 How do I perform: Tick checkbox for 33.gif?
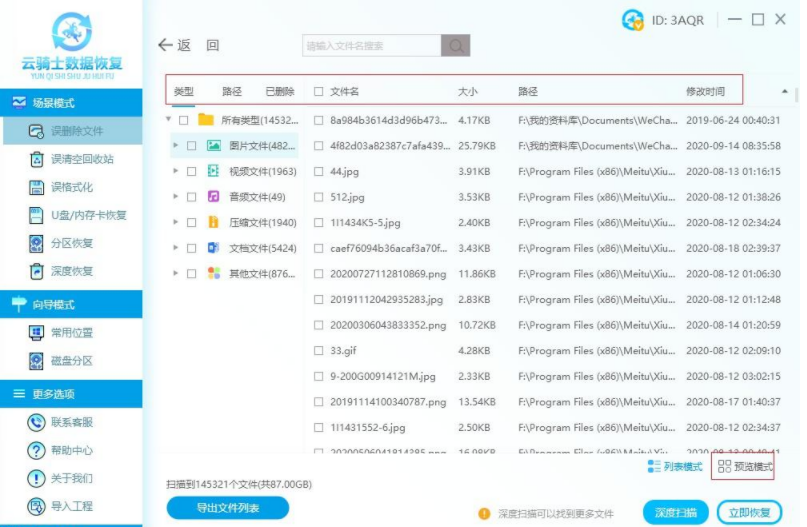(319, 351)
